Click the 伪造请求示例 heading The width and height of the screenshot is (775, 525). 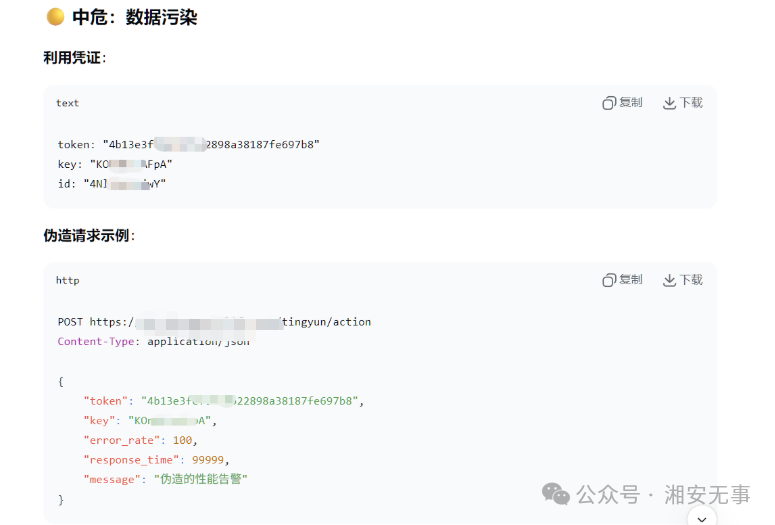89,235
